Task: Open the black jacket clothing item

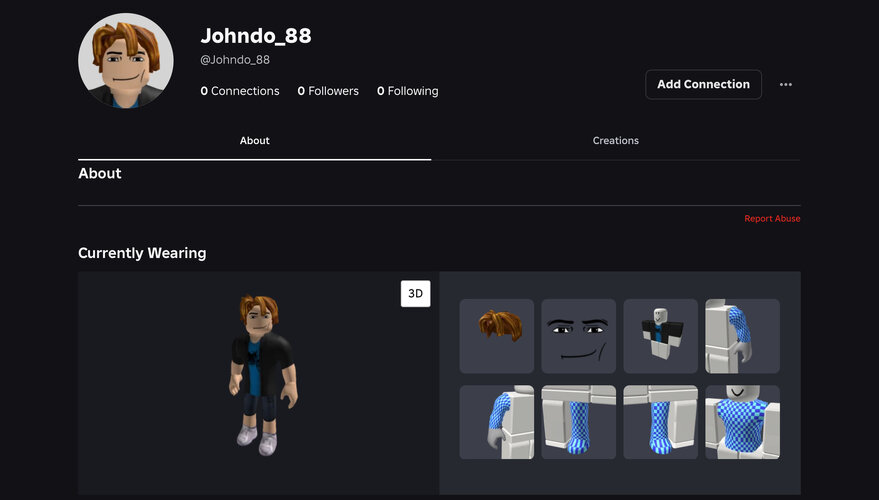Action: pos(660,336)
